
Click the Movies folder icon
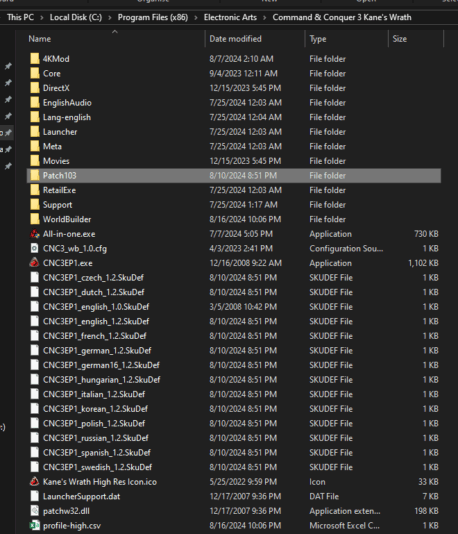(35, 161)
